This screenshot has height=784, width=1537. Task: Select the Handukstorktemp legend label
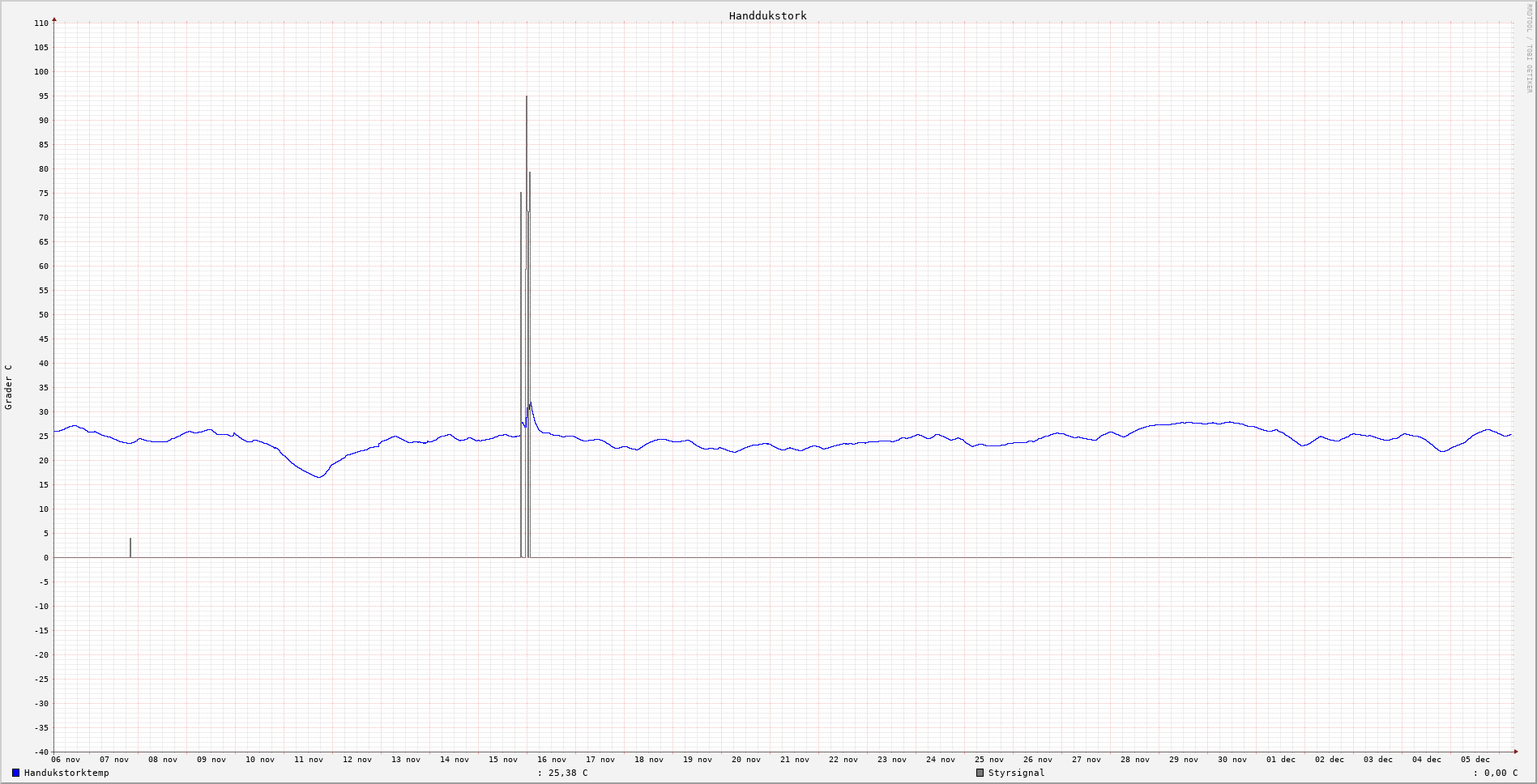[66, 773]
